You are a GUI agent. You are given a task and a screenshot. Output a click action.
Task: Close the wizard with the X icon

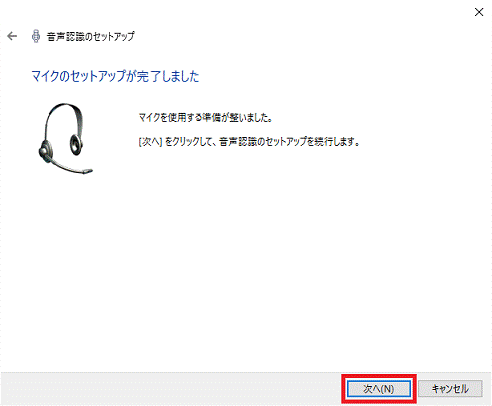(x=479, y=12)
